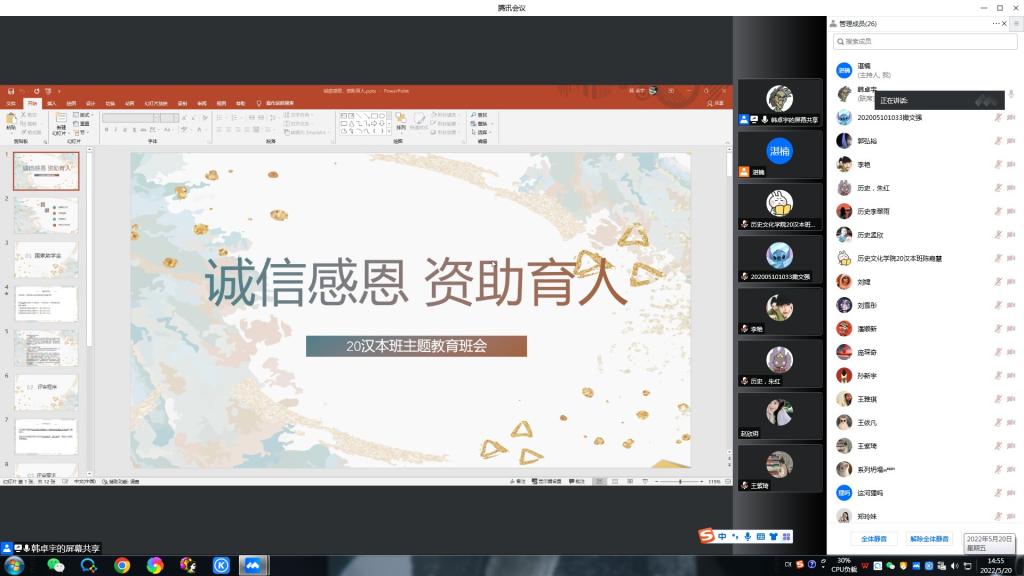1024x576 pixels.
Task: Open the 文件 (File) tab in PowerPoint
Action: (x=12, y=103)
